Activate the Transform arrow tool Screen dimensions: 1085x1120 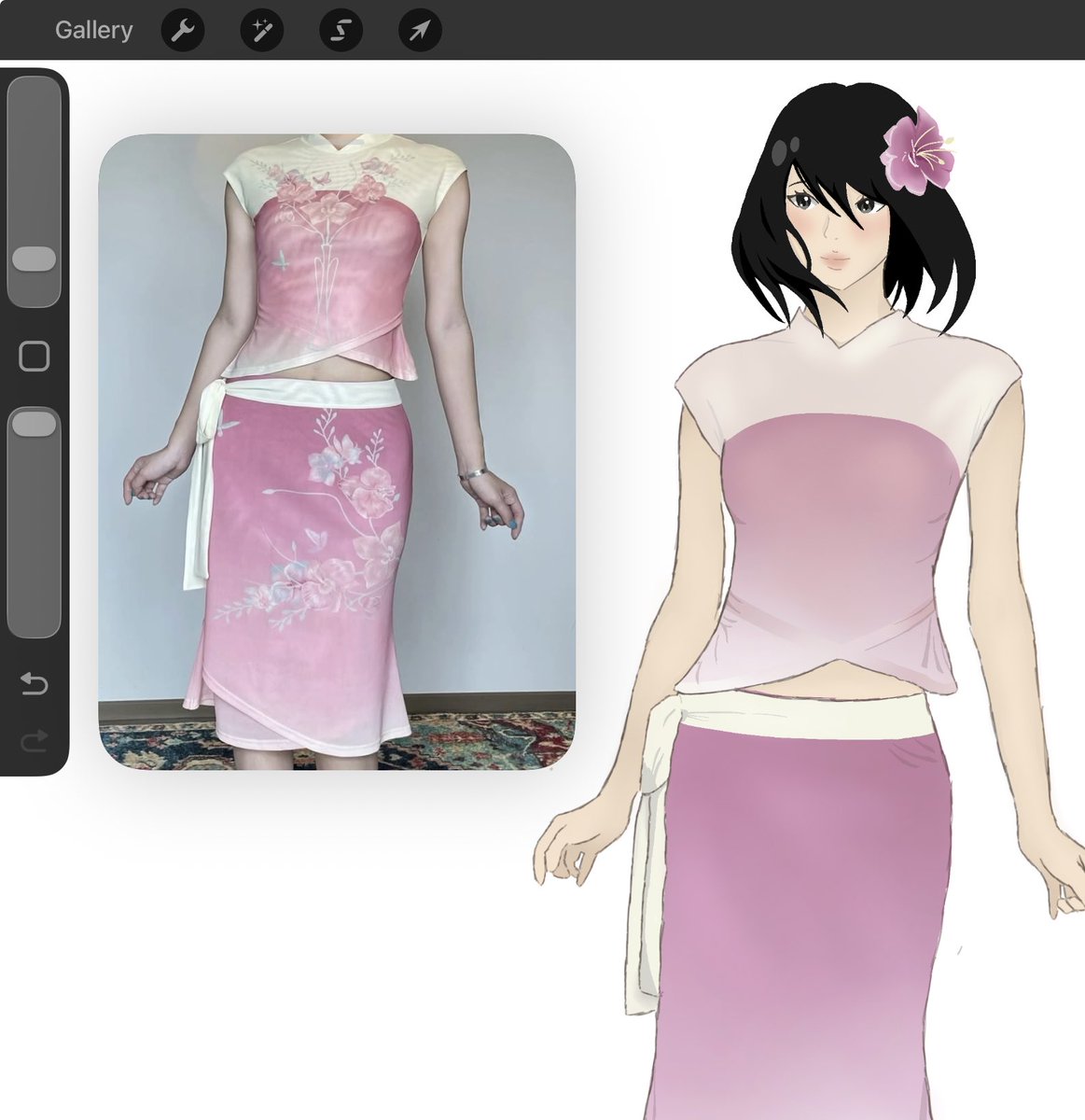[x=420, y=31]
